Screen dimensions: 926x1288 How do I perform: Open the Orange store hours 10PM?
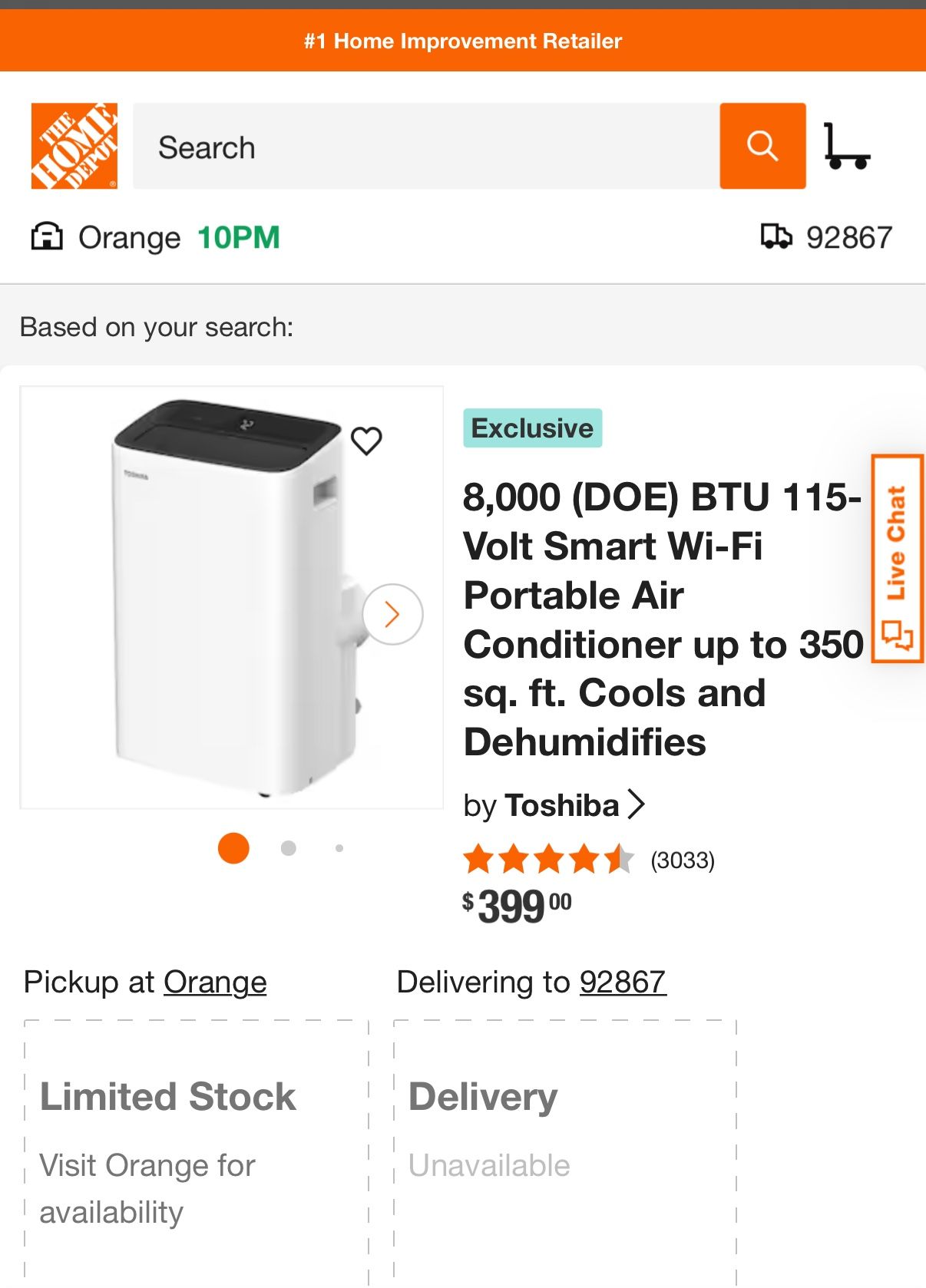tap(239, 238)
